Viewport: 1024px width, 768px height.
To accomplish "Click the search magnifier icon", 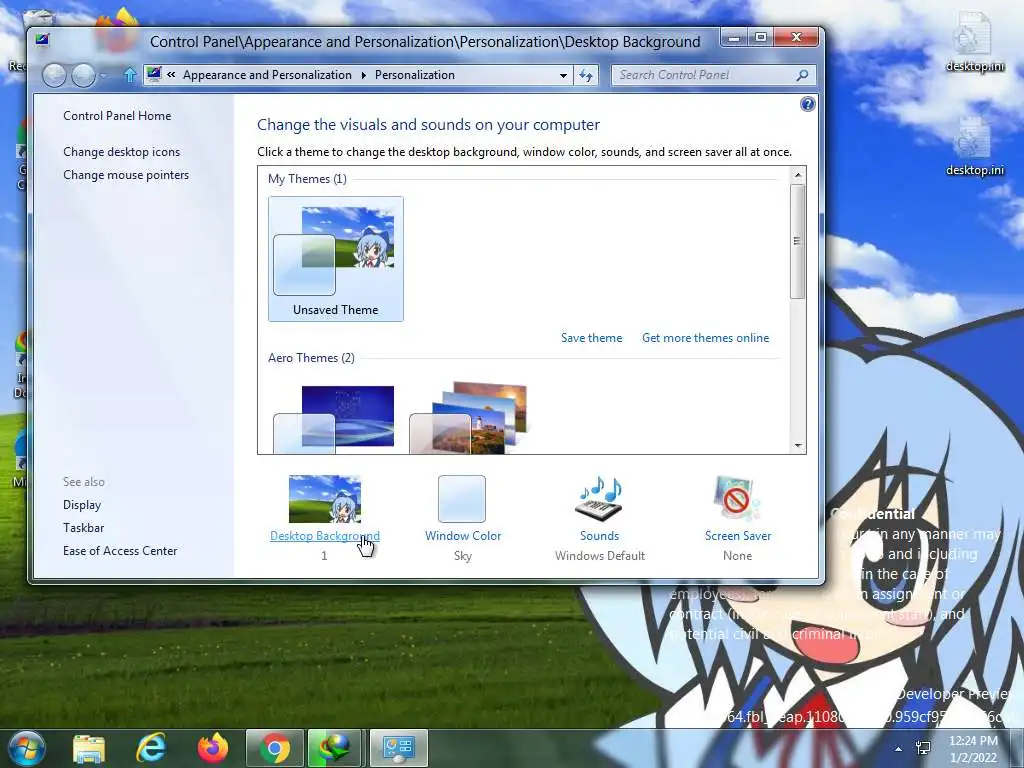I will [802, 75].
